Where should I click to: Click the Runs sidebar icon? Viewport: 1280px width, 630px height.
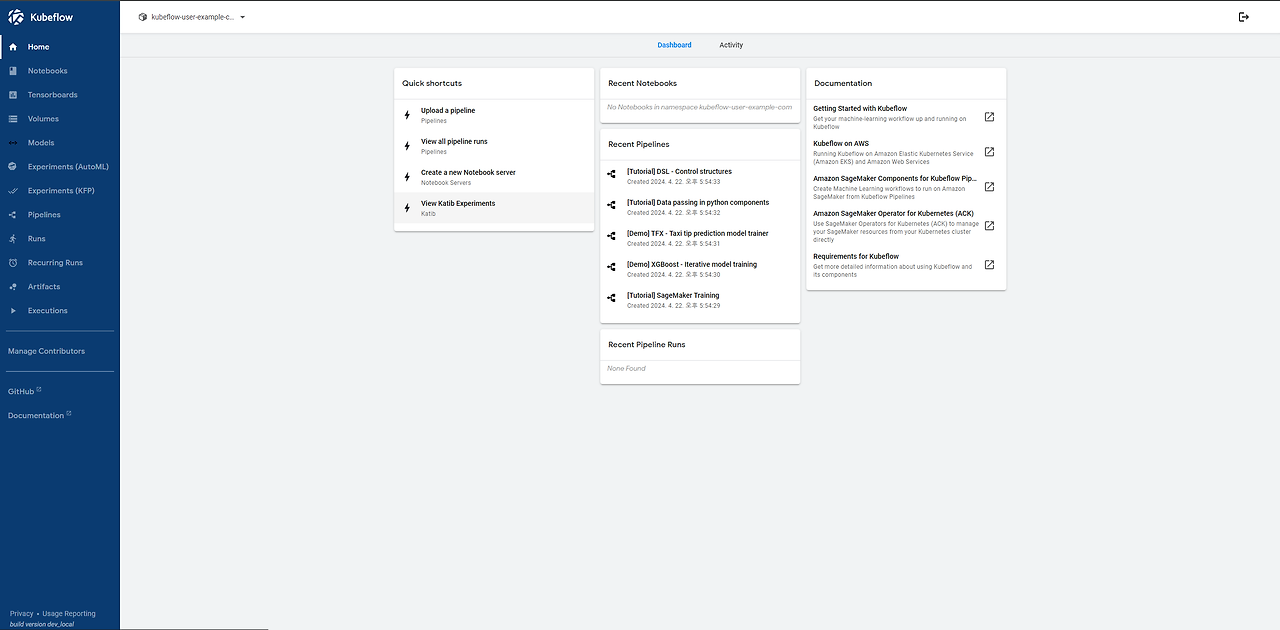[12, 239]
